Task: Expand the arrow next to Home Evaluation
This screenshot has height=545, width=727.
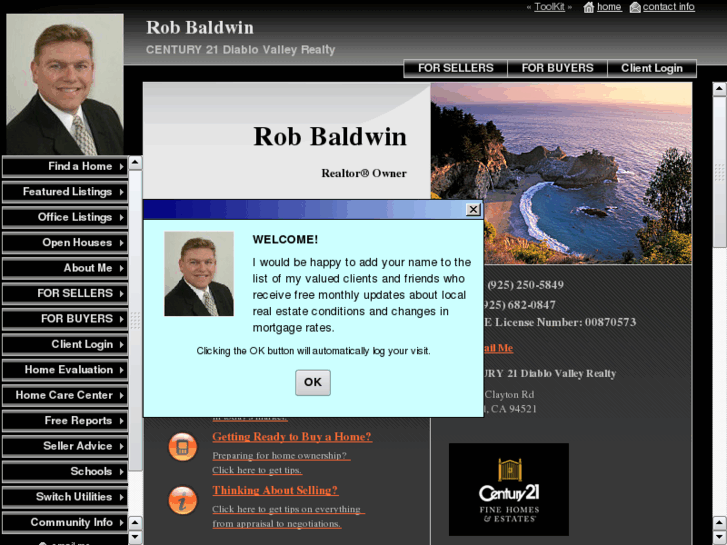Action: pyautogui.click(x=121, y=370)
